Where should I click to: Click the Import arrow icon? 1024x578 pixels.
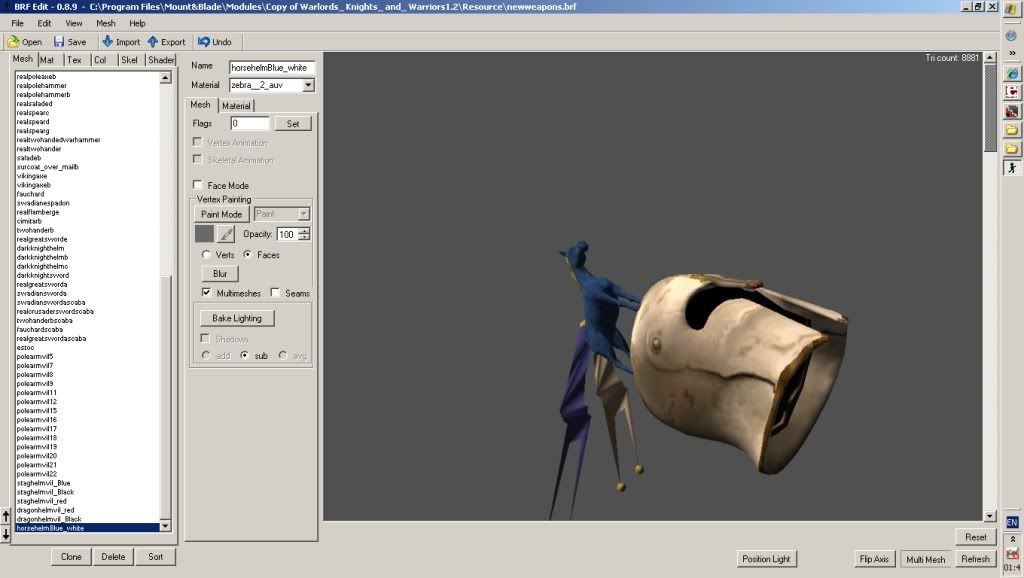pyautogui.click(x=107, y=42)
